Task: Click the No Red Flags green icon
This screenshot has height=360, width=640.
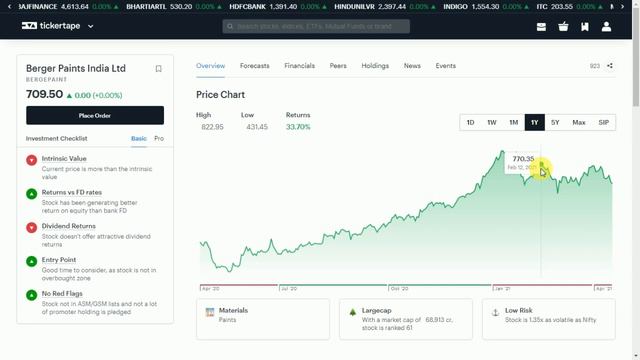Action: point(31,295)
